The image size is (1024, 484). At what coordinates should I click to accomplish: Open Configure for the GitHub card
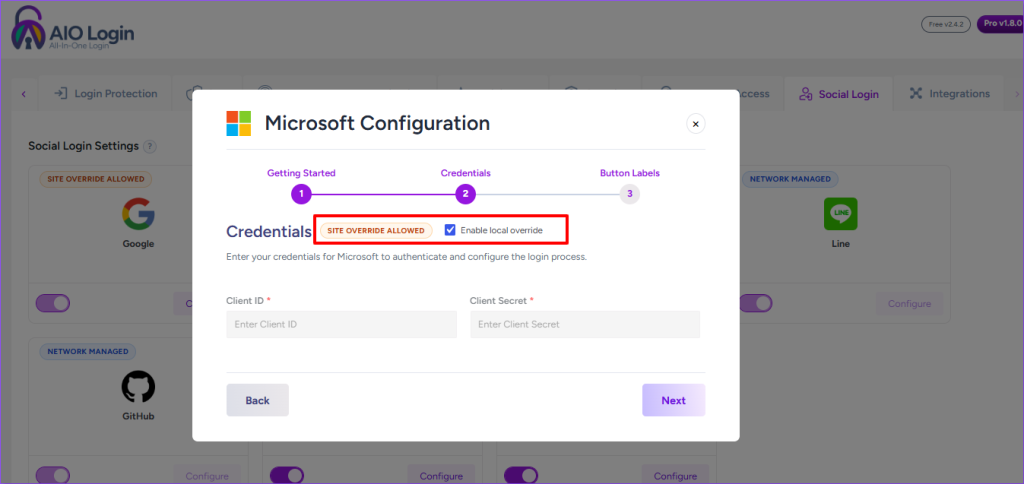point(207,476)
